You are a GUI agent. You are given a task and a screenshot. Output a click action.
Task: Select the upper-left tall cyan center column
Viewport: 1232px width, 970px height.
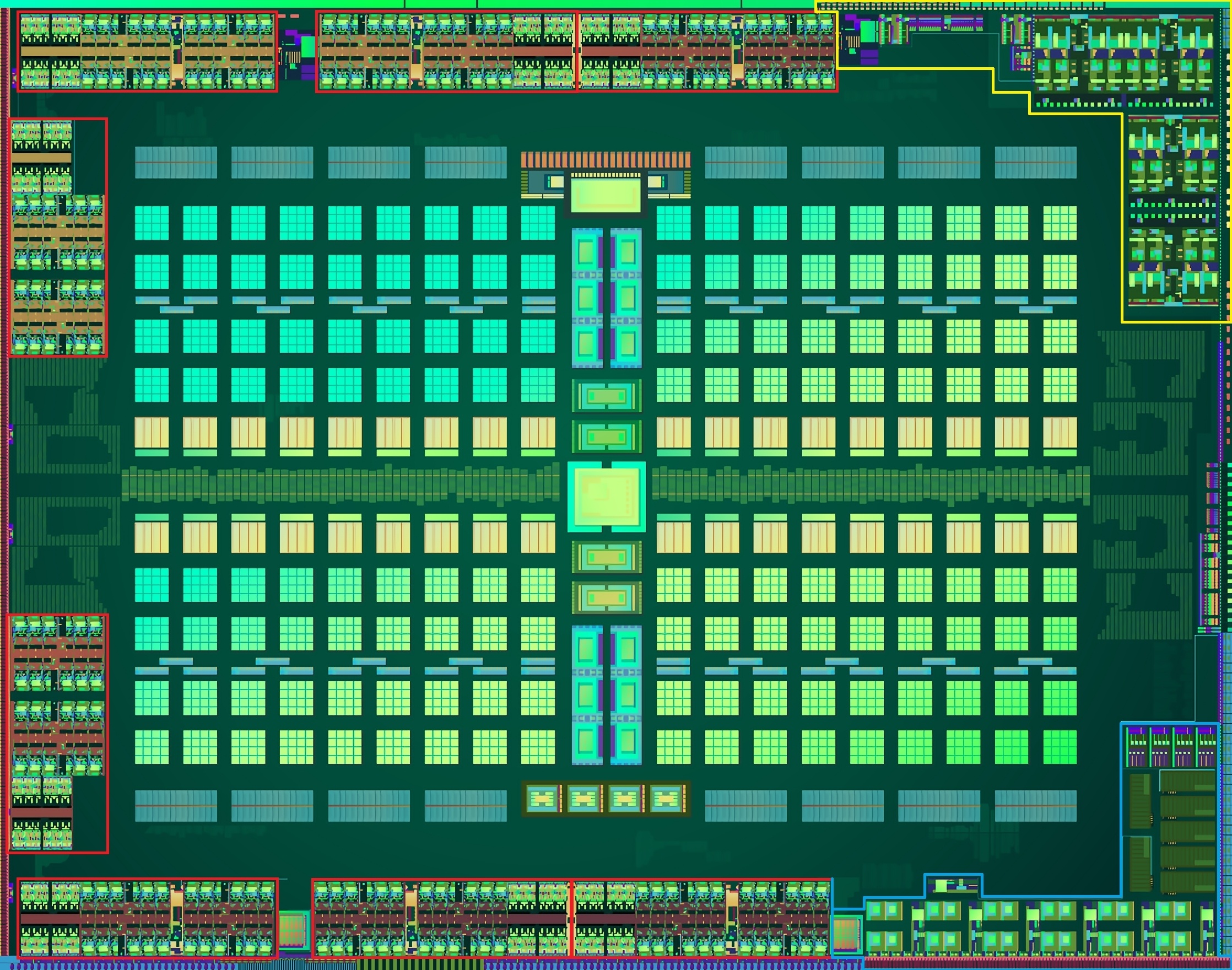pos(586,298)
